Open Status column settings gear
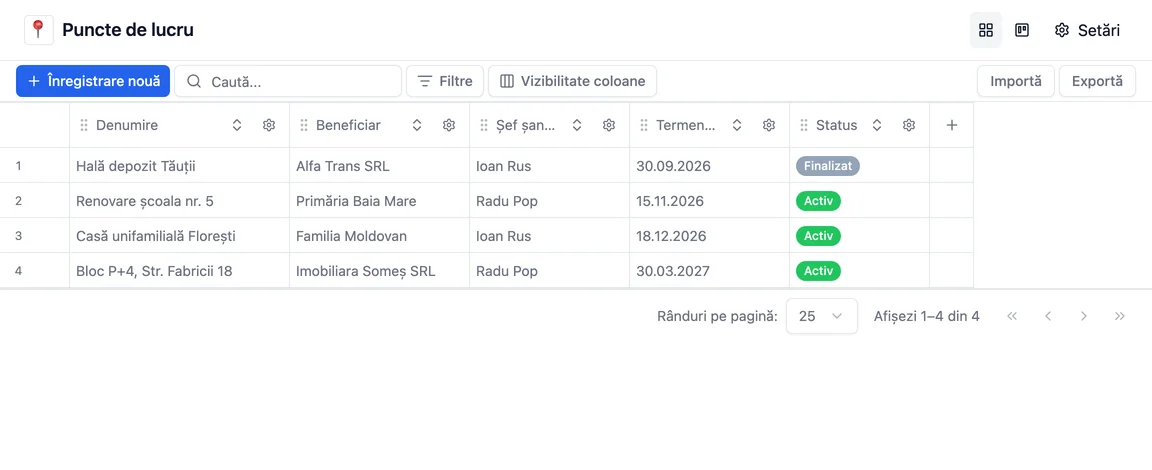The image size is (1152, 470). tap(909, 126)
